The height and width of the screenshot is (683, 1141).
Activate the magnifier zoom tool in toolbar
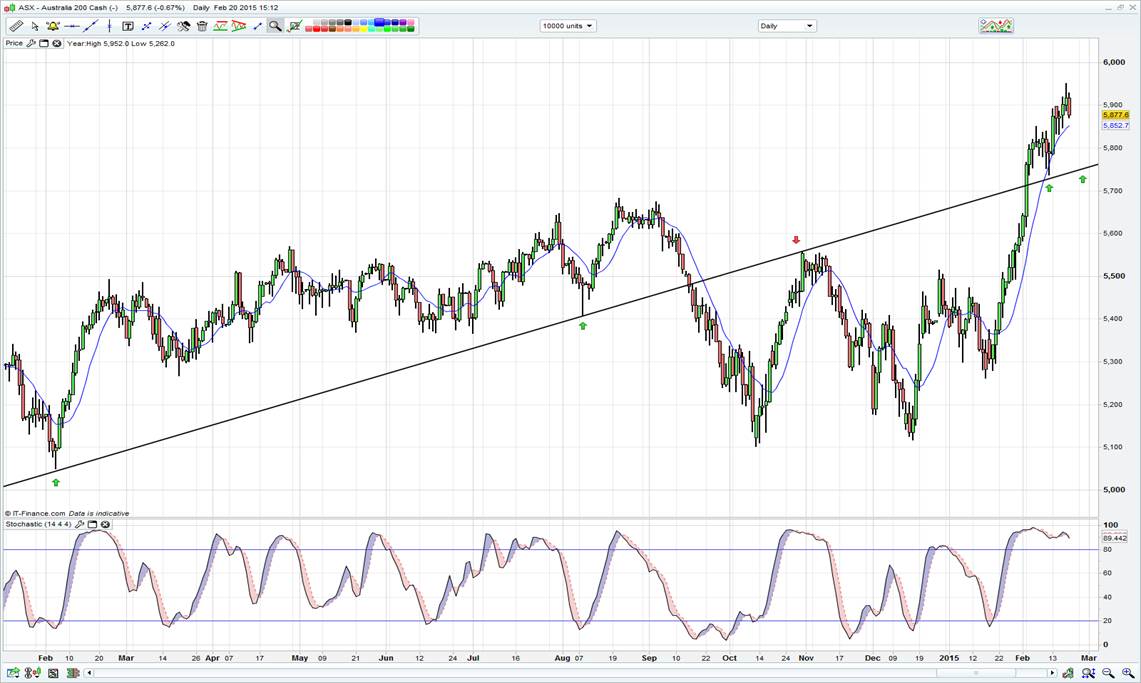pos(274,26)
